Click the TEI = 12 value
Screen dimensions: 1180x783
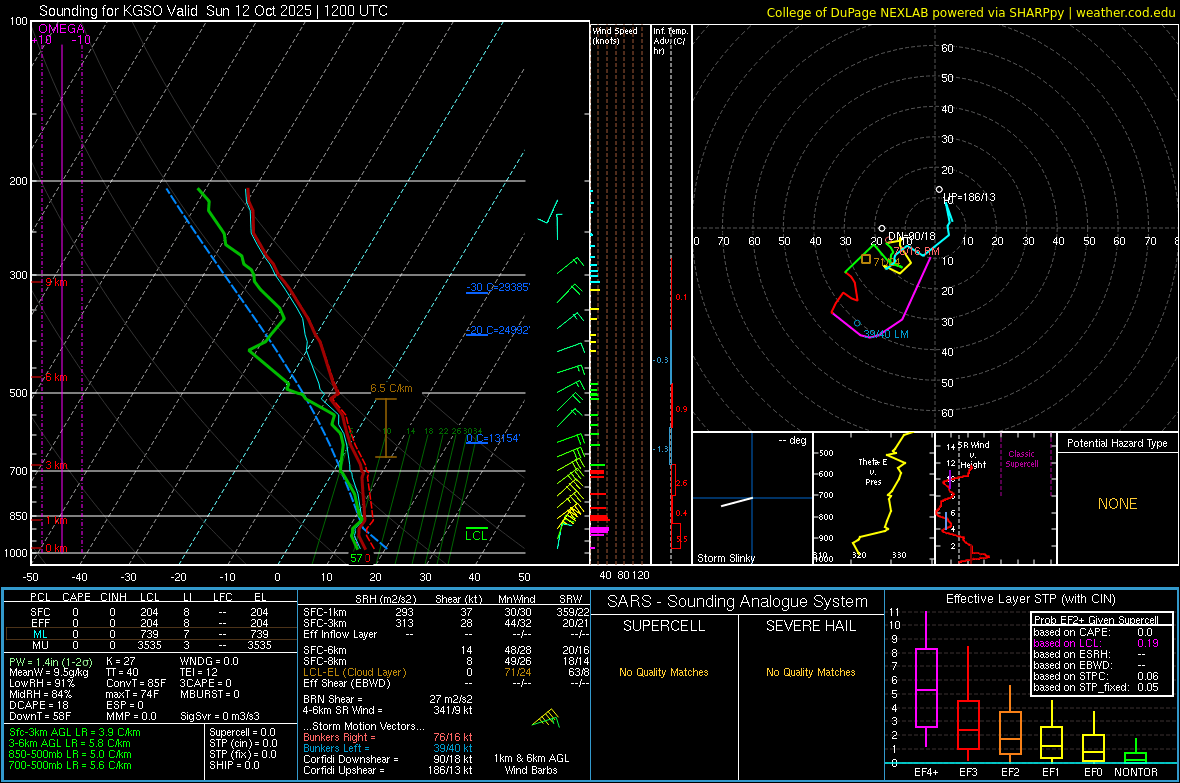(199, 672)
